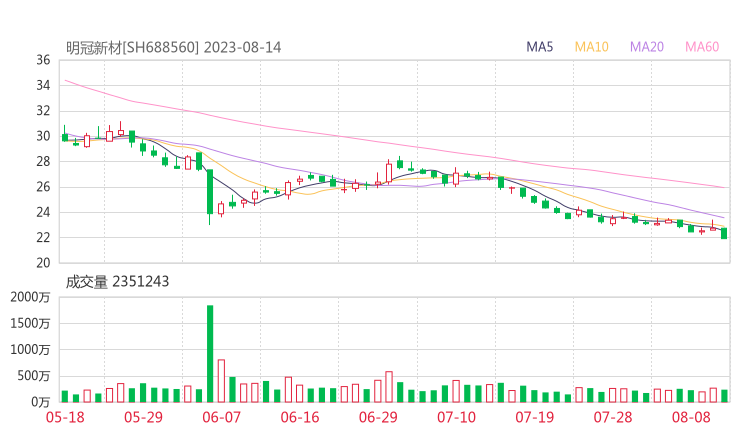Viewport: 740px width, 440px height.
Task: Click the 05-18 date axis label
Action: pos(65,417)
